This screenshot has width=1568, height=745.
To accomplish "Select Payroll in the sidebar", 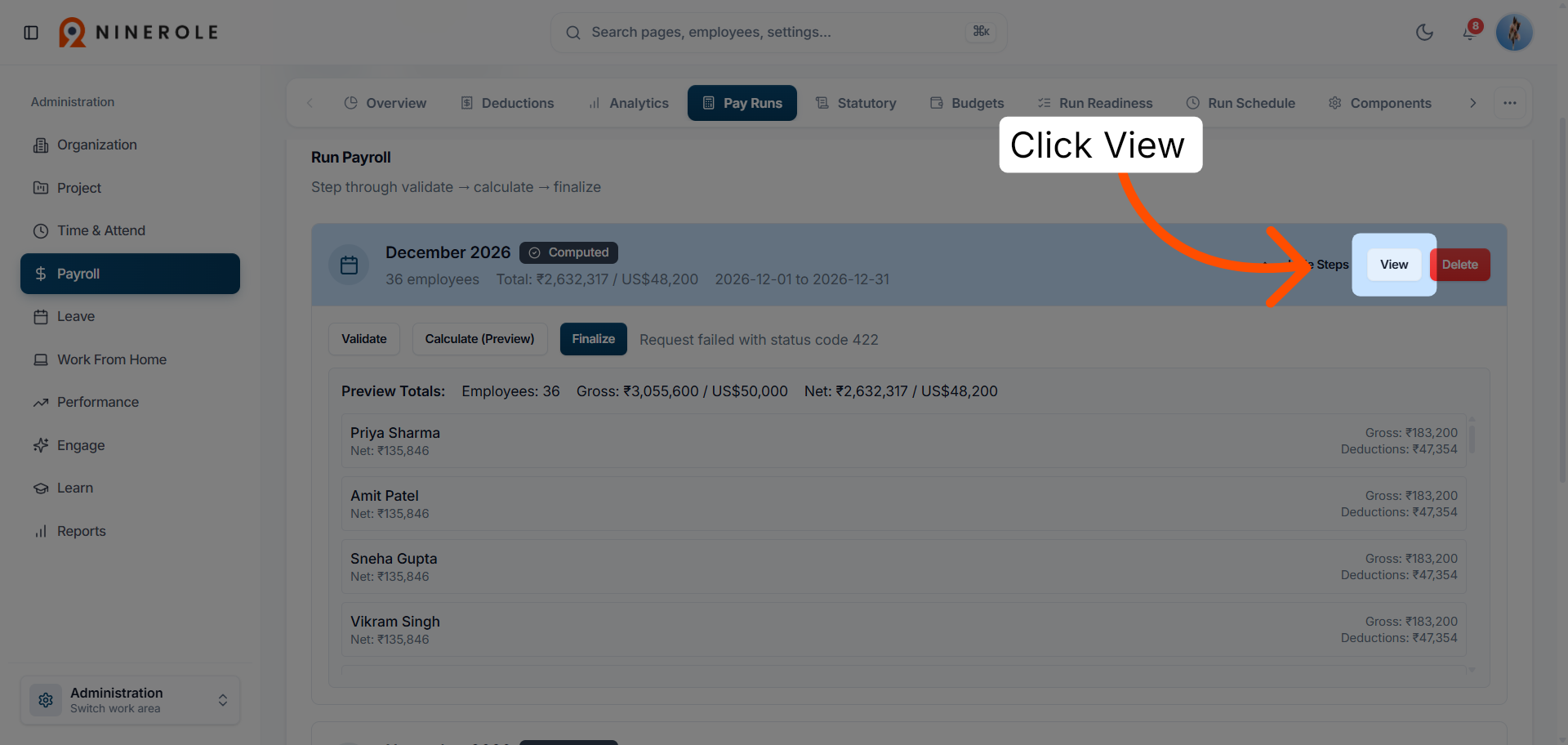I will [131, 274].
